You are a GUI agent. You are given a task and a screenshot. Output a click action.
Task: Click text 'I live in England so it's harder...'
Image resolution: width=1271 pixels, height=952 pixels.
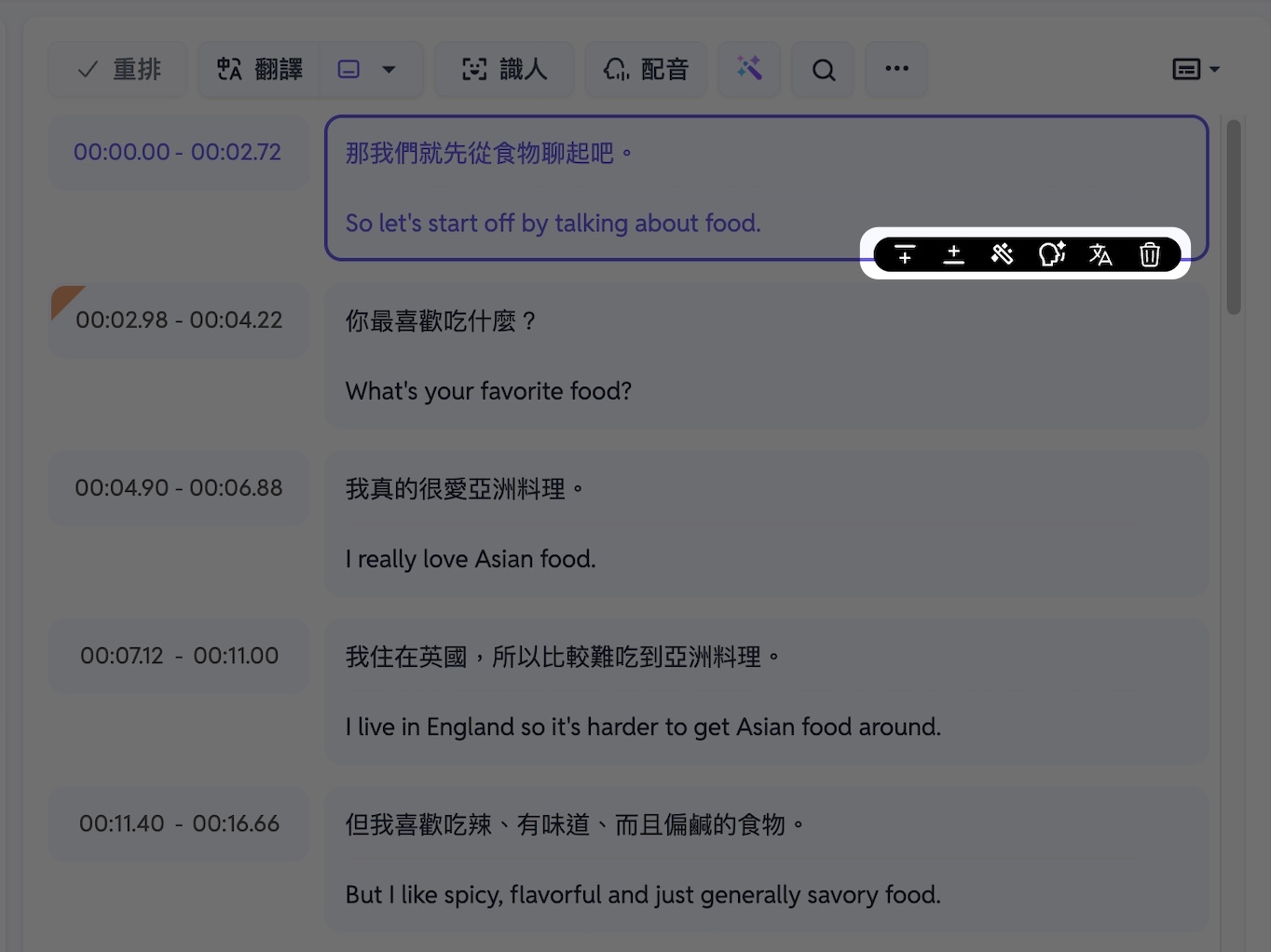point(643,727)
